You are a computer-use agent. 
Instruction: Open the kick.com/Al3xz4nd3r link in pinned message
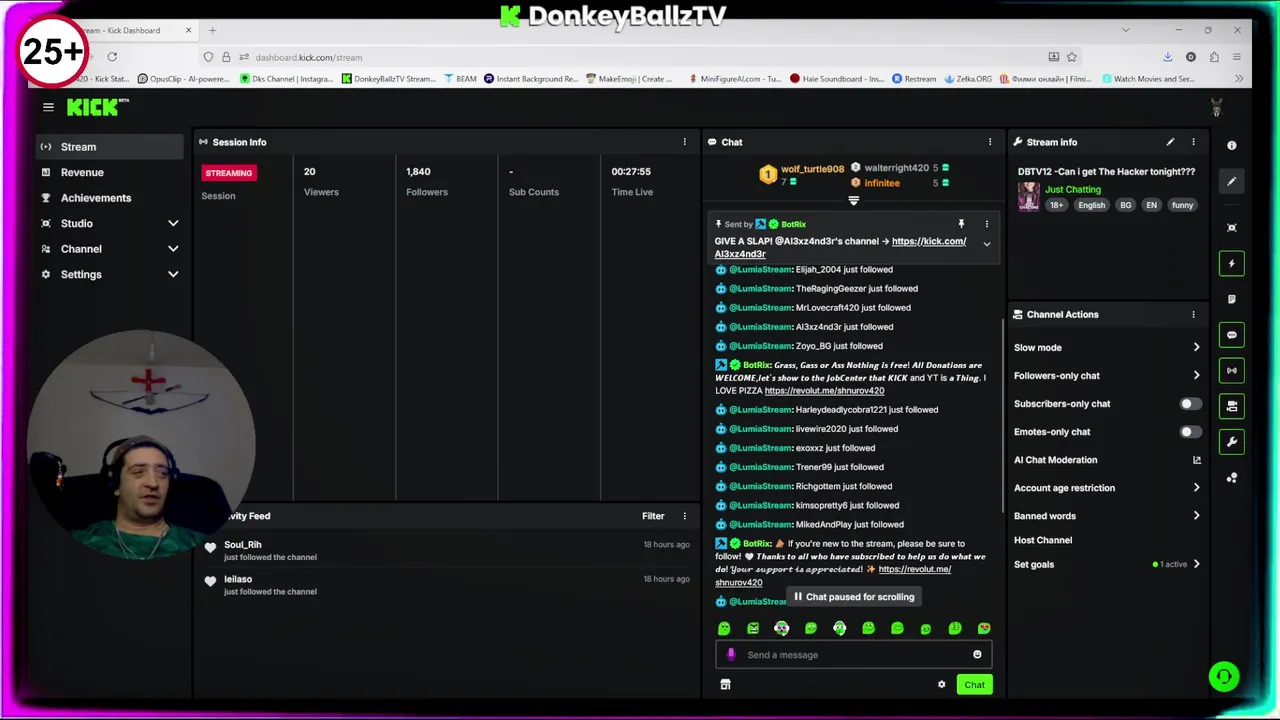840,248
